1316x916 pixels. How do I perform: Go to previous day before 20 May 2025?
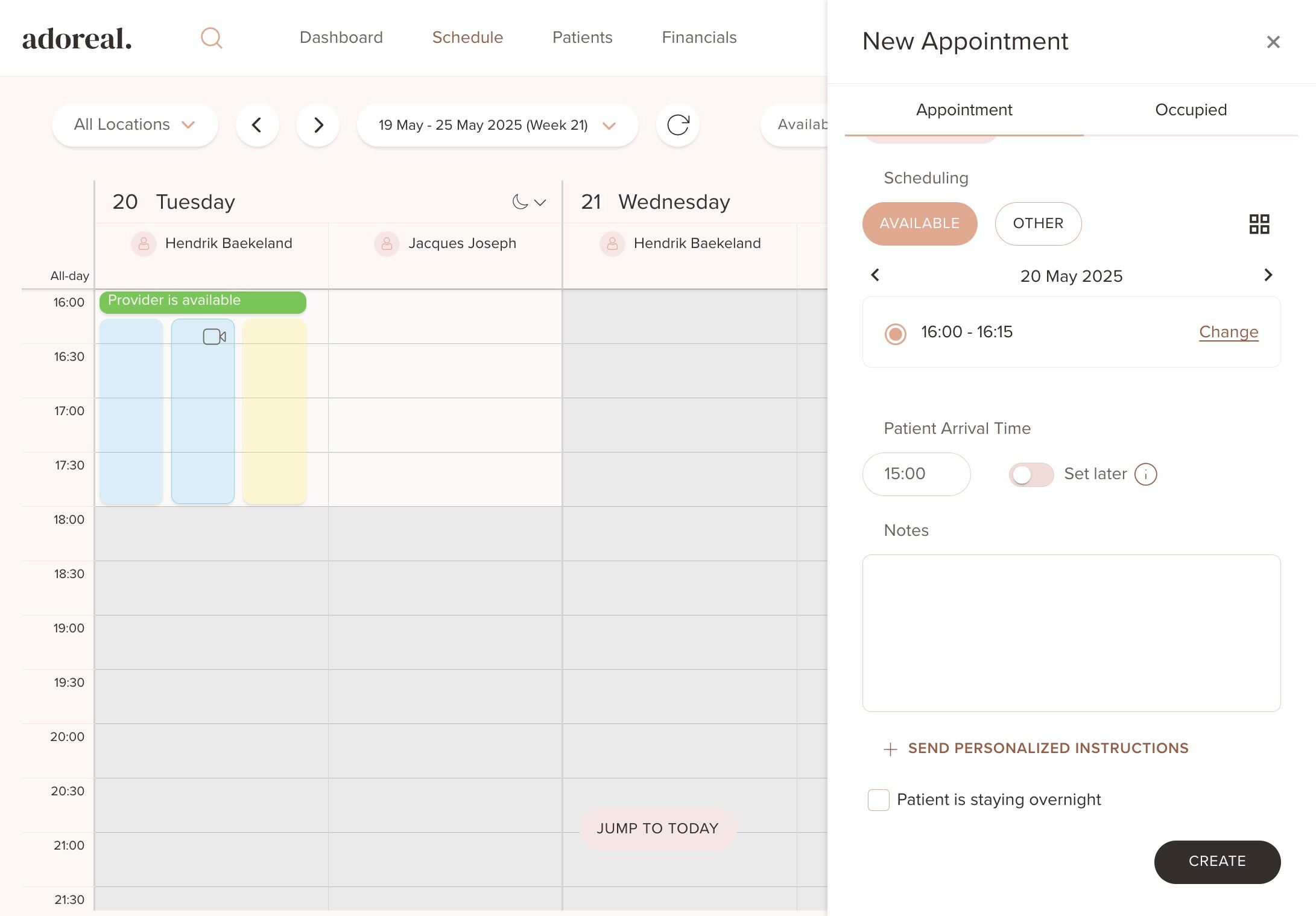point(875,275)
